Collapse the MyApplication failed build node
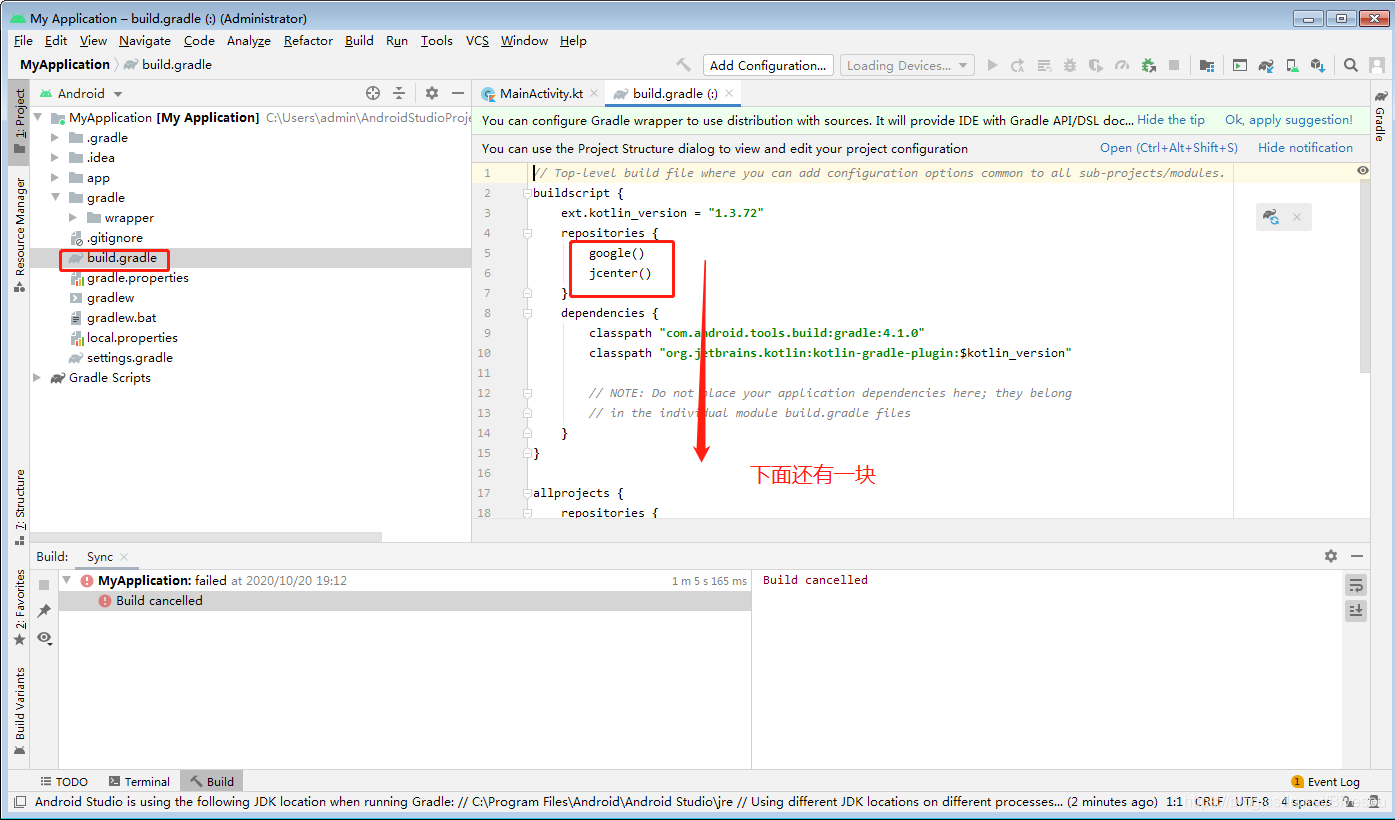Image resolution: width=1395 pixels, height=820 pixels. click(67, 580)
